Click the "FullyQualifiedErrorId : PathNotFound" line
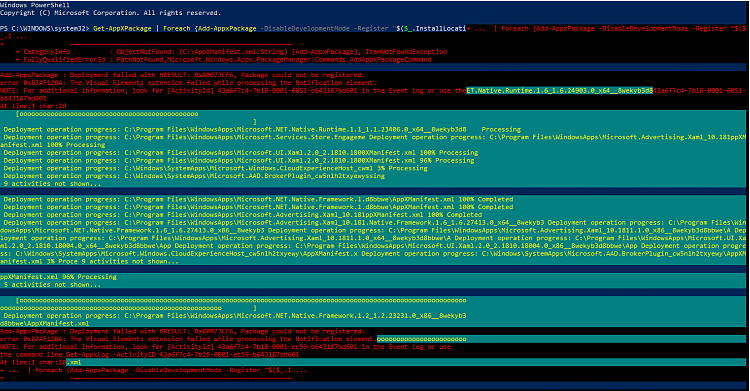The width and height of the screenshot is (750, 391). tap(223, 60)
